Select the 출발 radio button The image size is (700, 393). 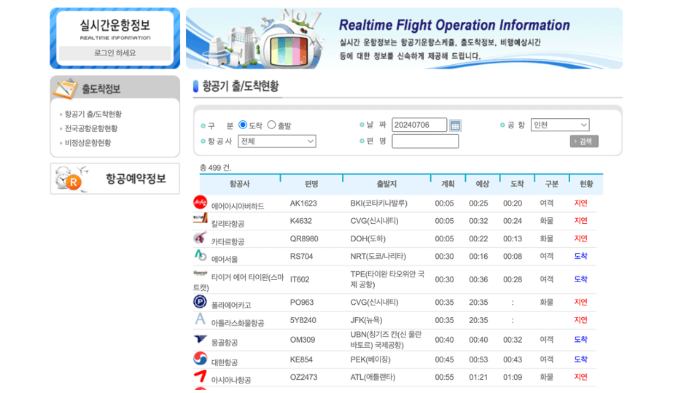tap(271, 125)
